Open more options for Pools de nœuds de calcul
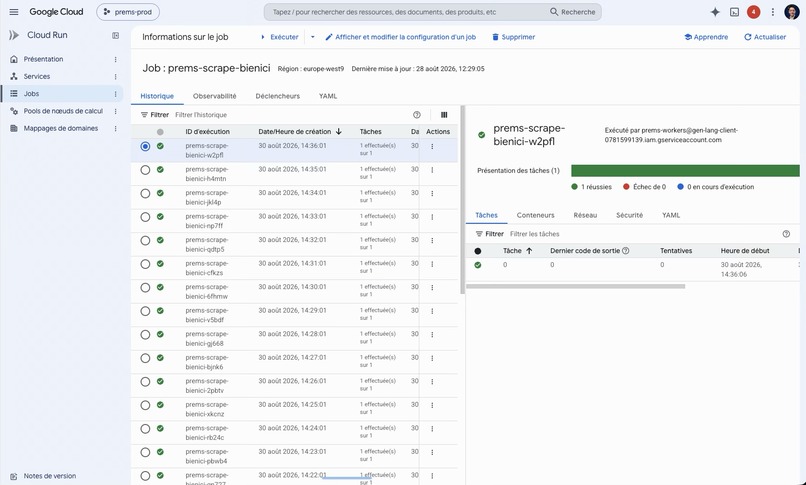 coord(116,111)
